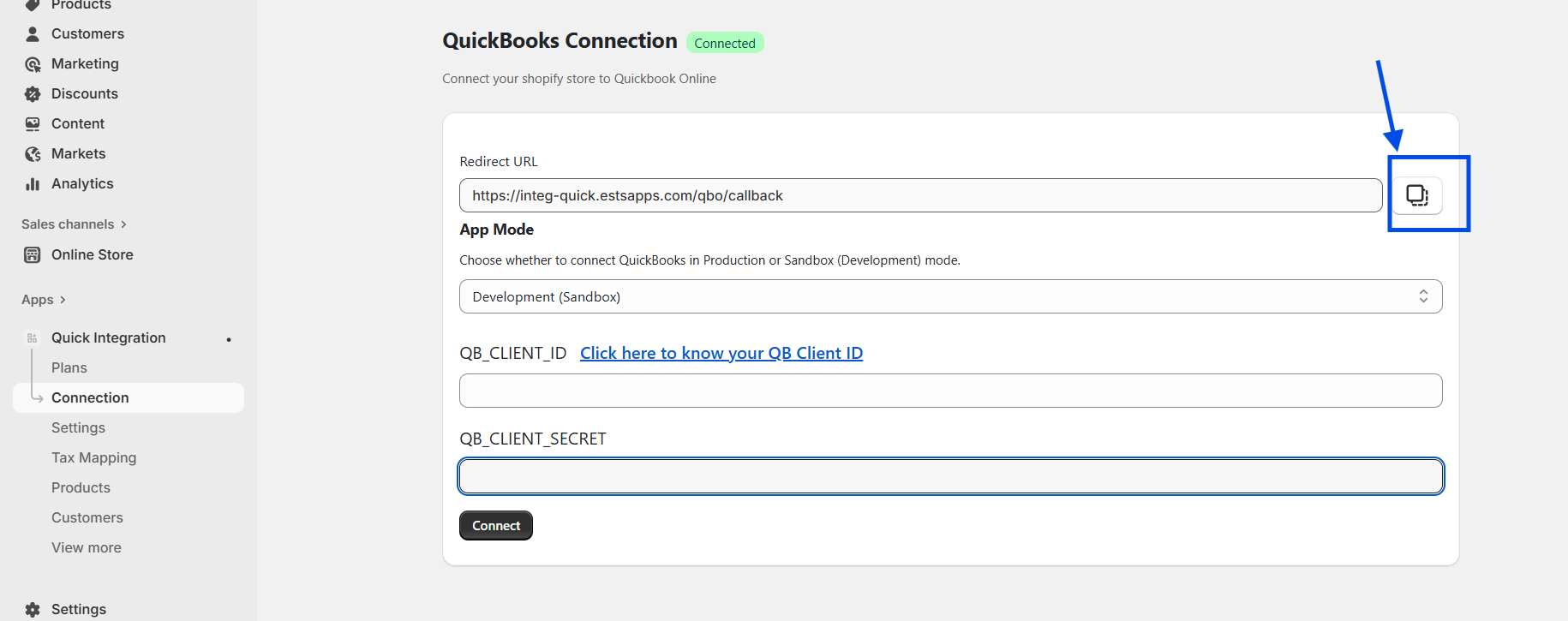Click View more in app navigation
Viewport: 1568px width, 621px height.
coord(87,547)
